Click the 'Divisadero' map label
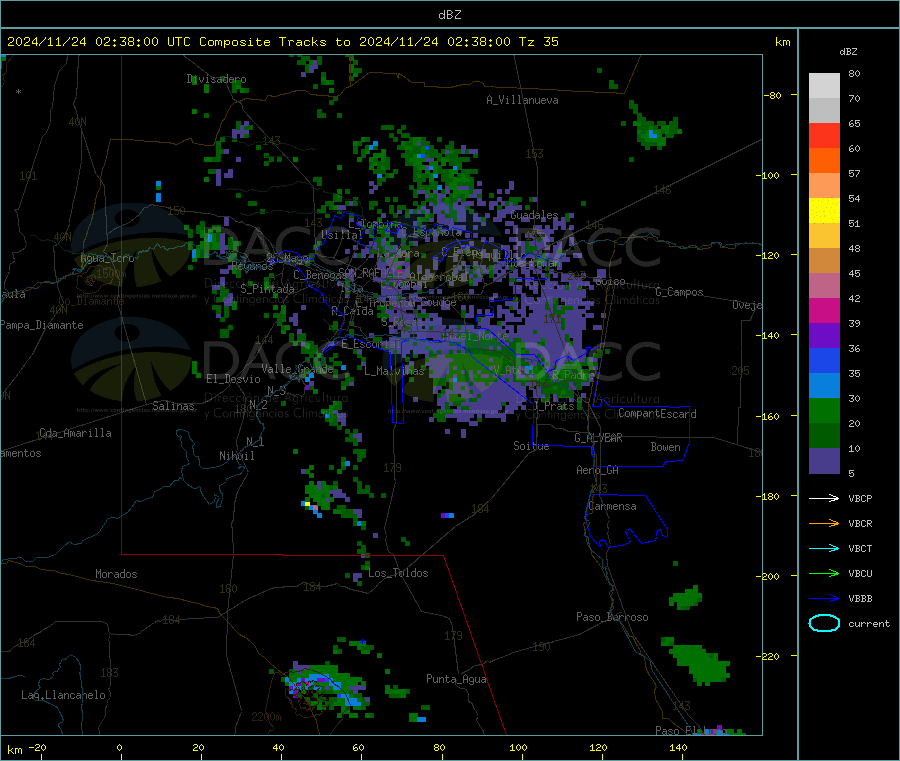 pos(216,79)
